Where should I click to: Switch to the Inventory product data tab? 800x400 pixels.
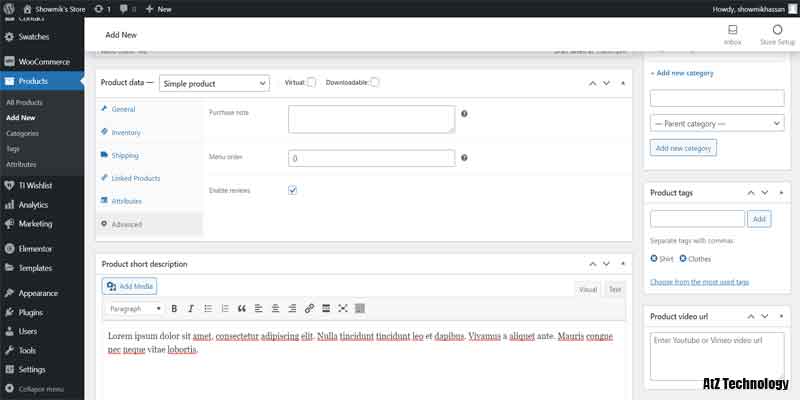pyautogui.click(x=126, y=132)
